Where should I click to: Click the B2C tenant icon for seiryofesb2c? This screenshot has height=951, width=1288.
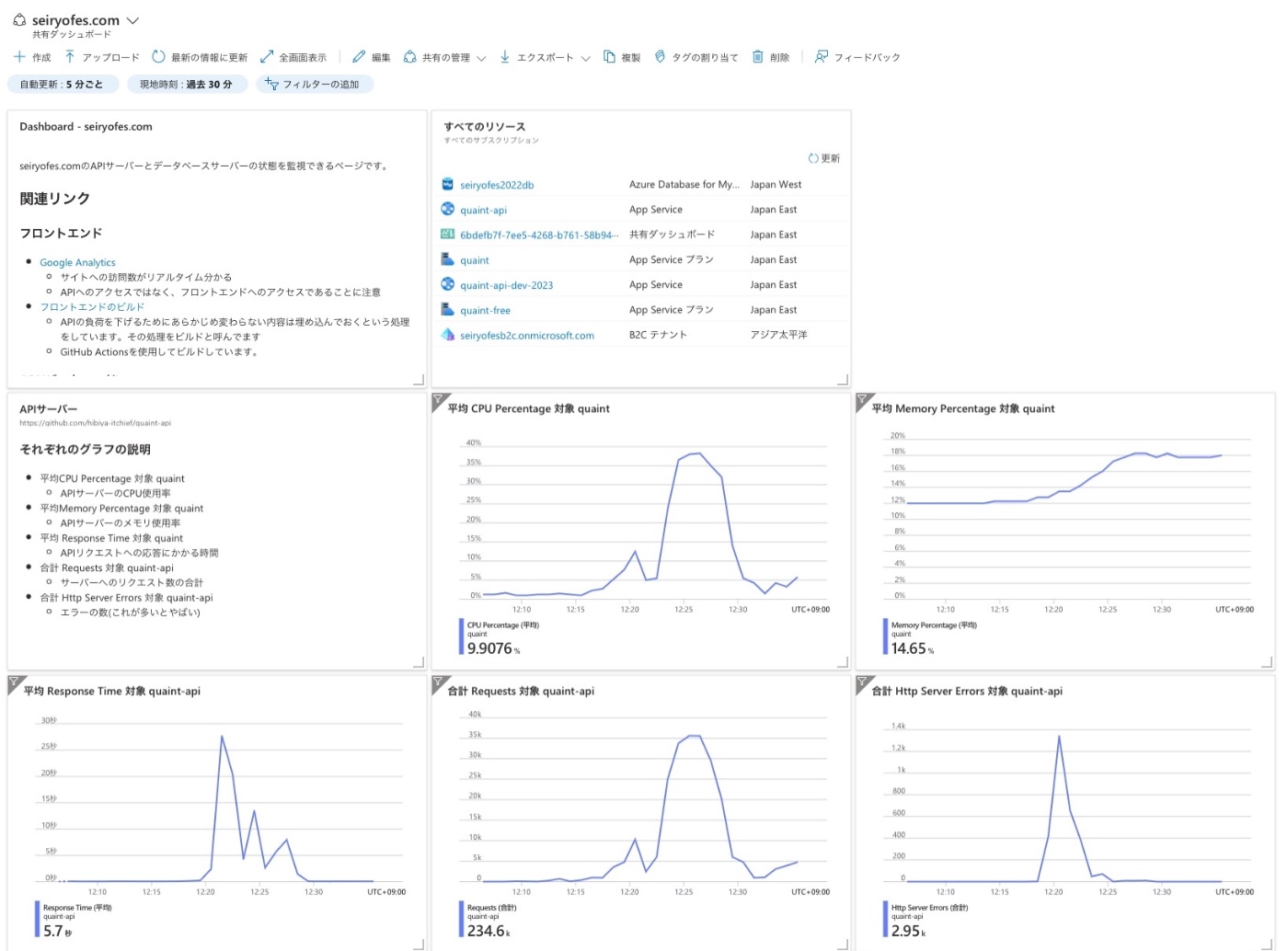[447, 335]
